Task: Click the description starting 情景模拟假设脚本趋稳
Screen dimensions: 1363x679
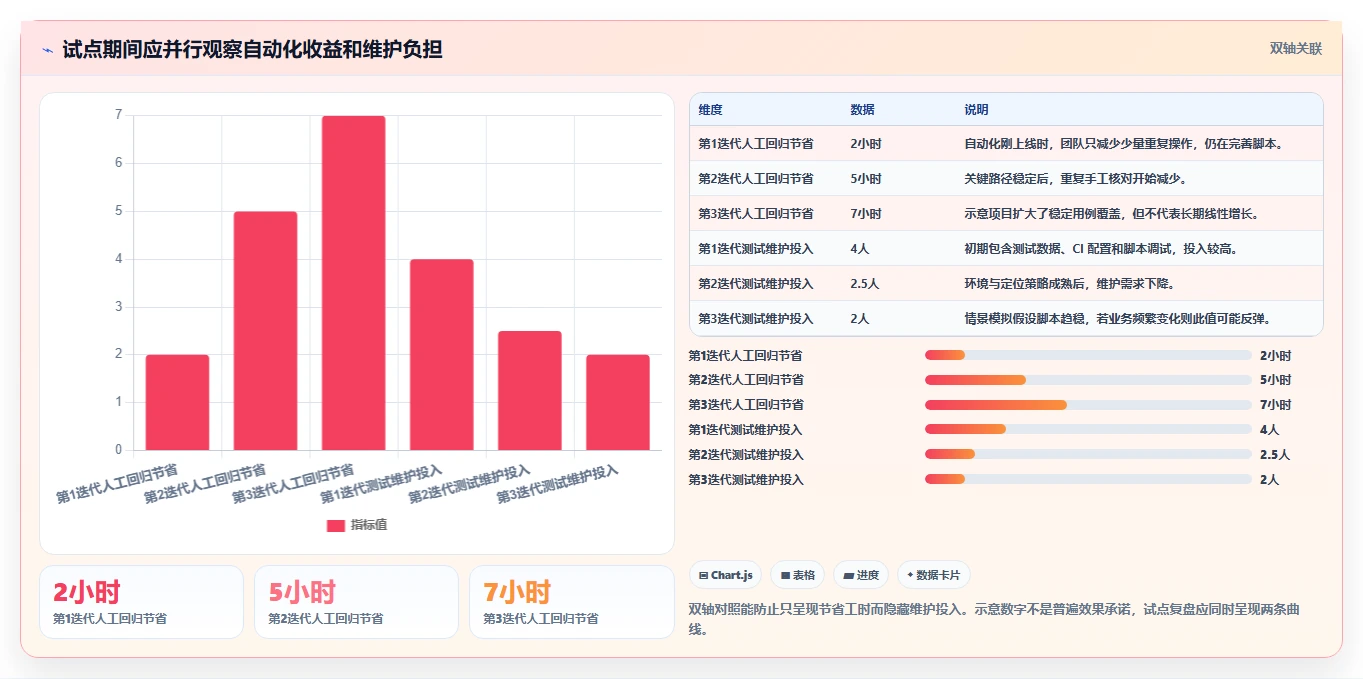Action: point(1117,319)
